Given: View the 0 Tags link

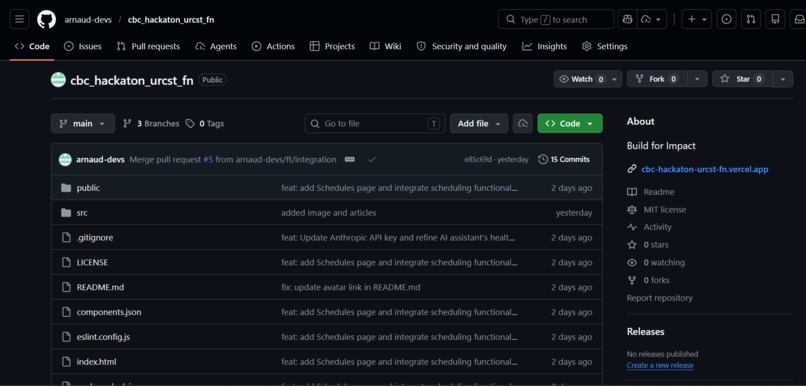Looking at the screenshot, I should tap(205, 123).
